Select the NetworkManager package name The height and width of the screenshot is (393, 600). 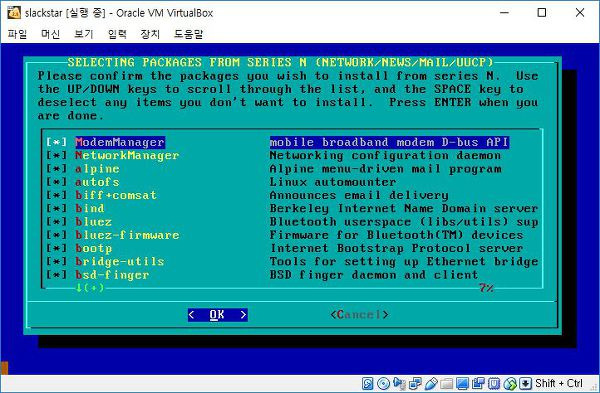point(127,155)
